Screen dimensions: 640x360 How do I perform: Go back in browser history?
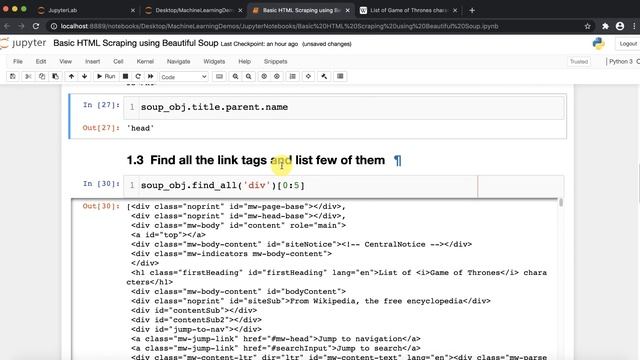point(7,26)
